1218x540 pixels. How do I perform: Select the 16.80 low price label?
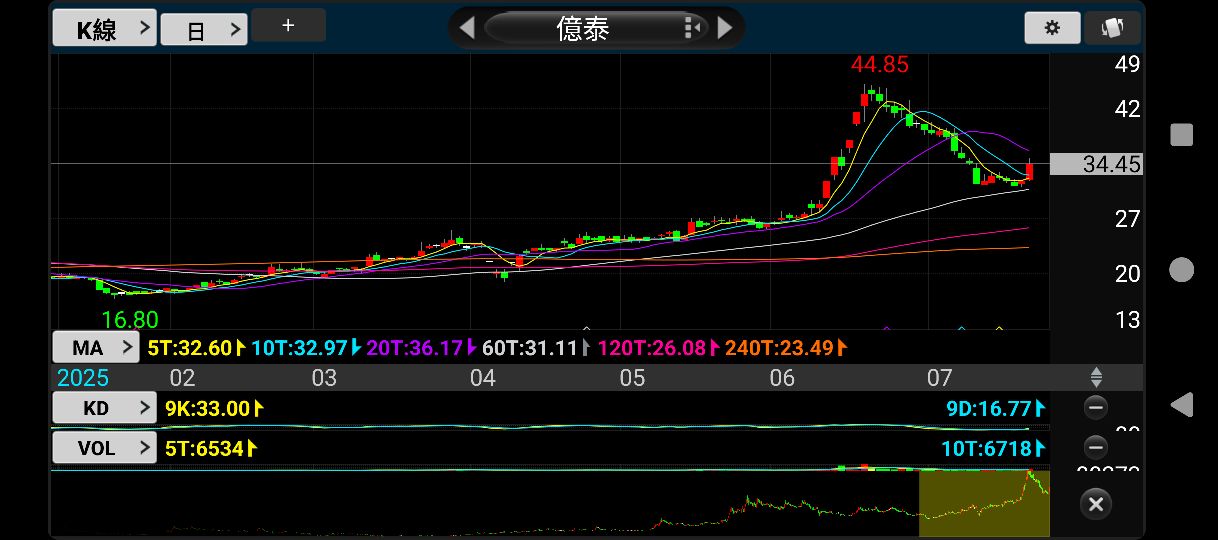click(x=130, y=320)
